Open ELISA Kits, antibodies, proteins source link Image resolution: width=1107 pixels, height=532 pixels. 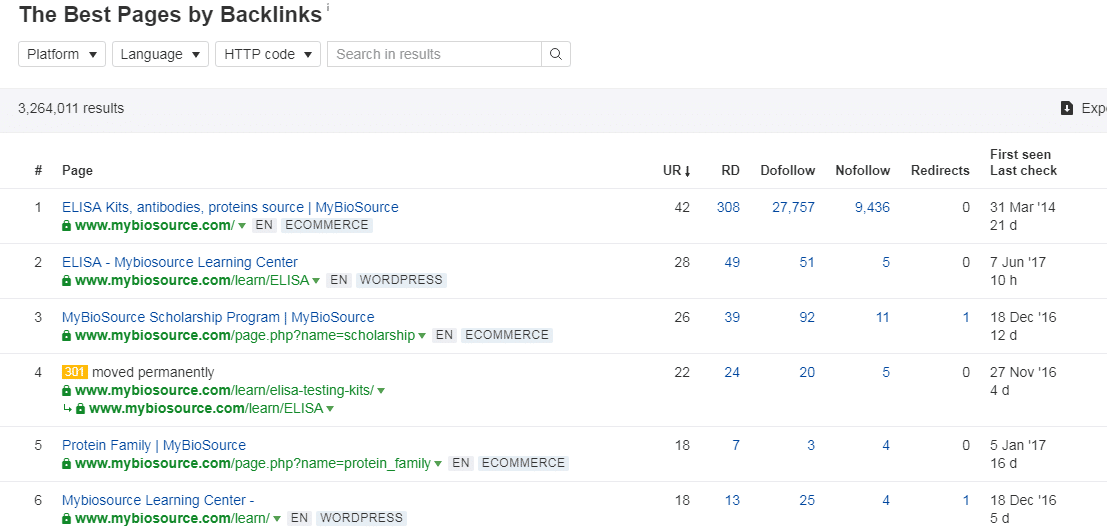[230, 207]
